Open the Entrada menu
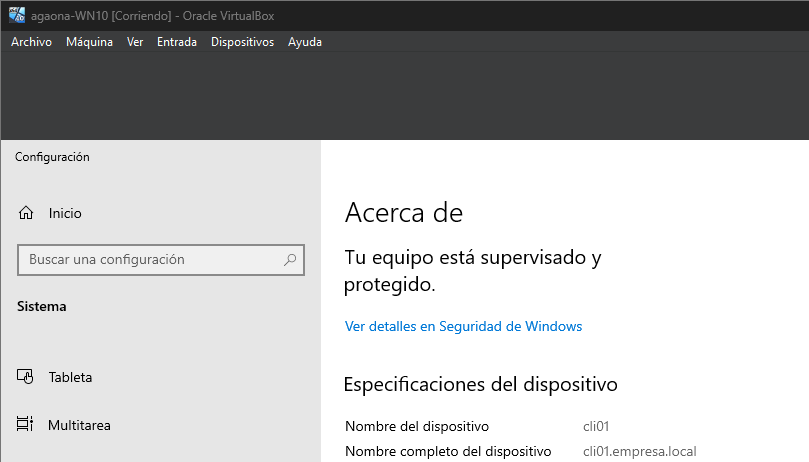The image size is (809, 462). pyautogui.click(x=177, y=42)
